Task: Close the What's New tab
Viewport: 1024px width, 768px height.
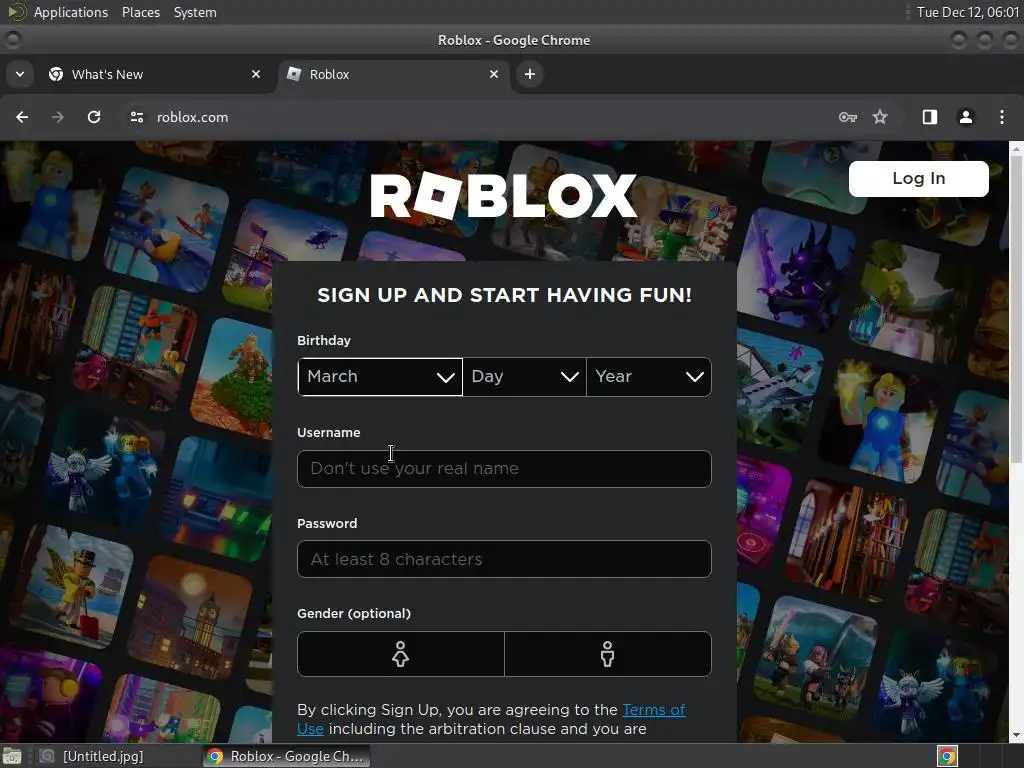Action: [256, 74]
